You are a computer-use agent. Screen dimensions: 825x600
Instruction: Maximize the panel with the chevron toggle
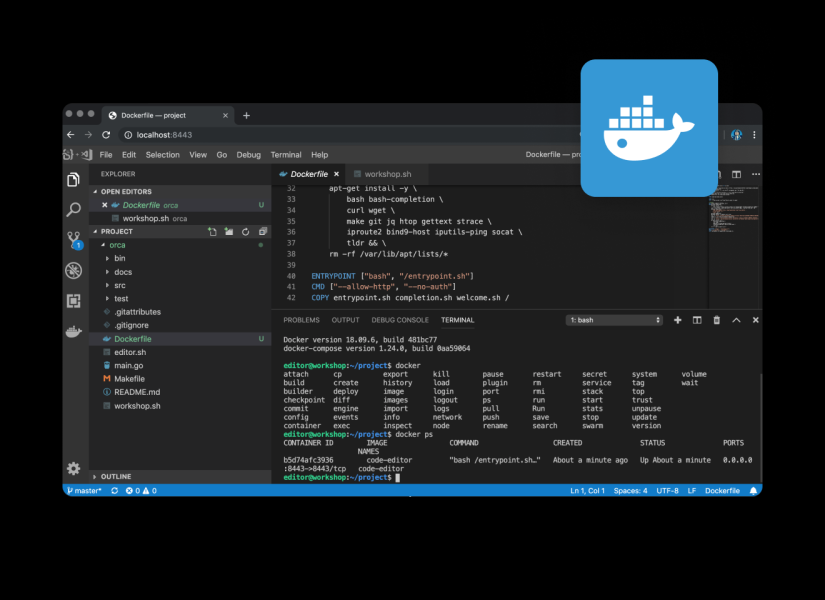click(736, 319)
